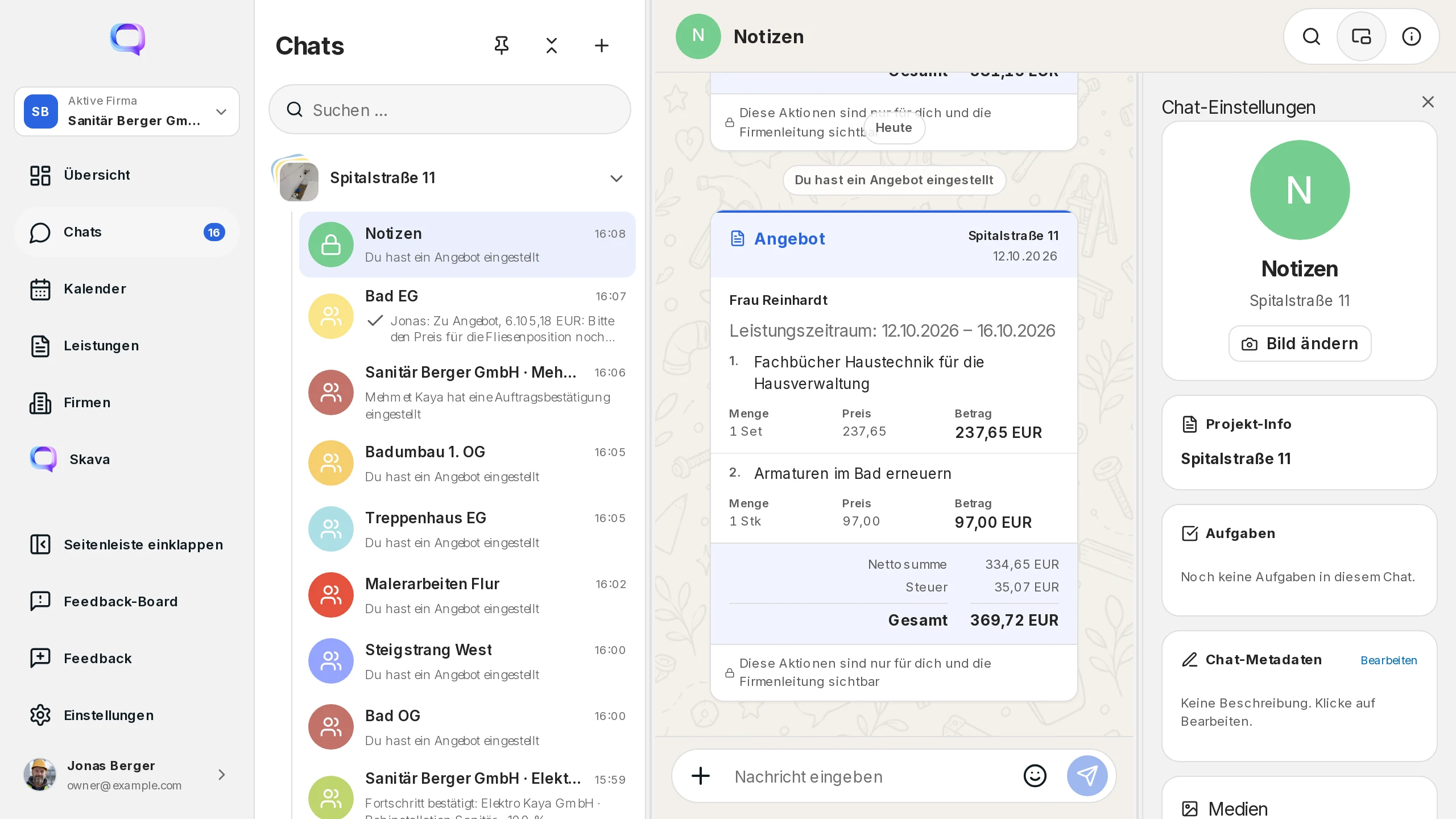Open the Feedback entry in sidebar
The width and height of the screenshot is (1456, 819).
point(126,659)
